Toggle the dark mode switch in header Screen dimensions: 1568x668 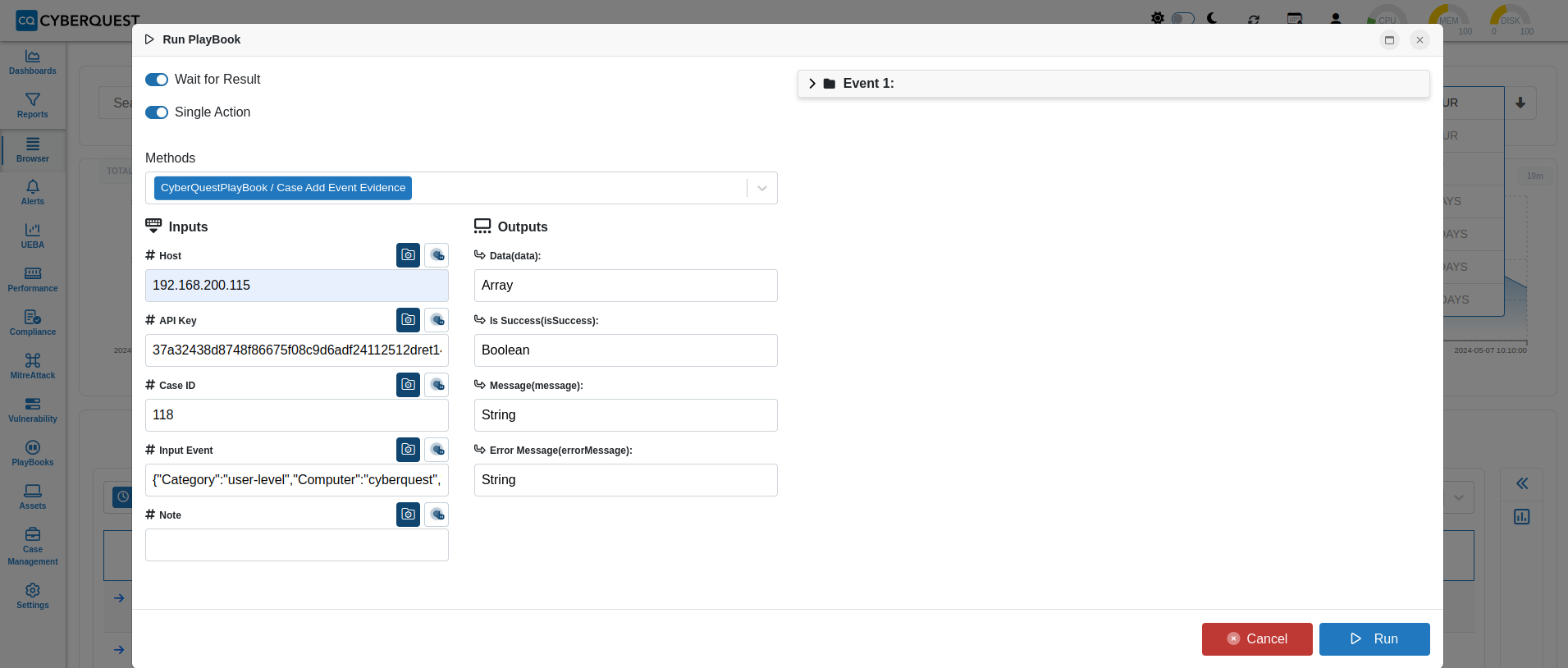[x=1182, y=18]
